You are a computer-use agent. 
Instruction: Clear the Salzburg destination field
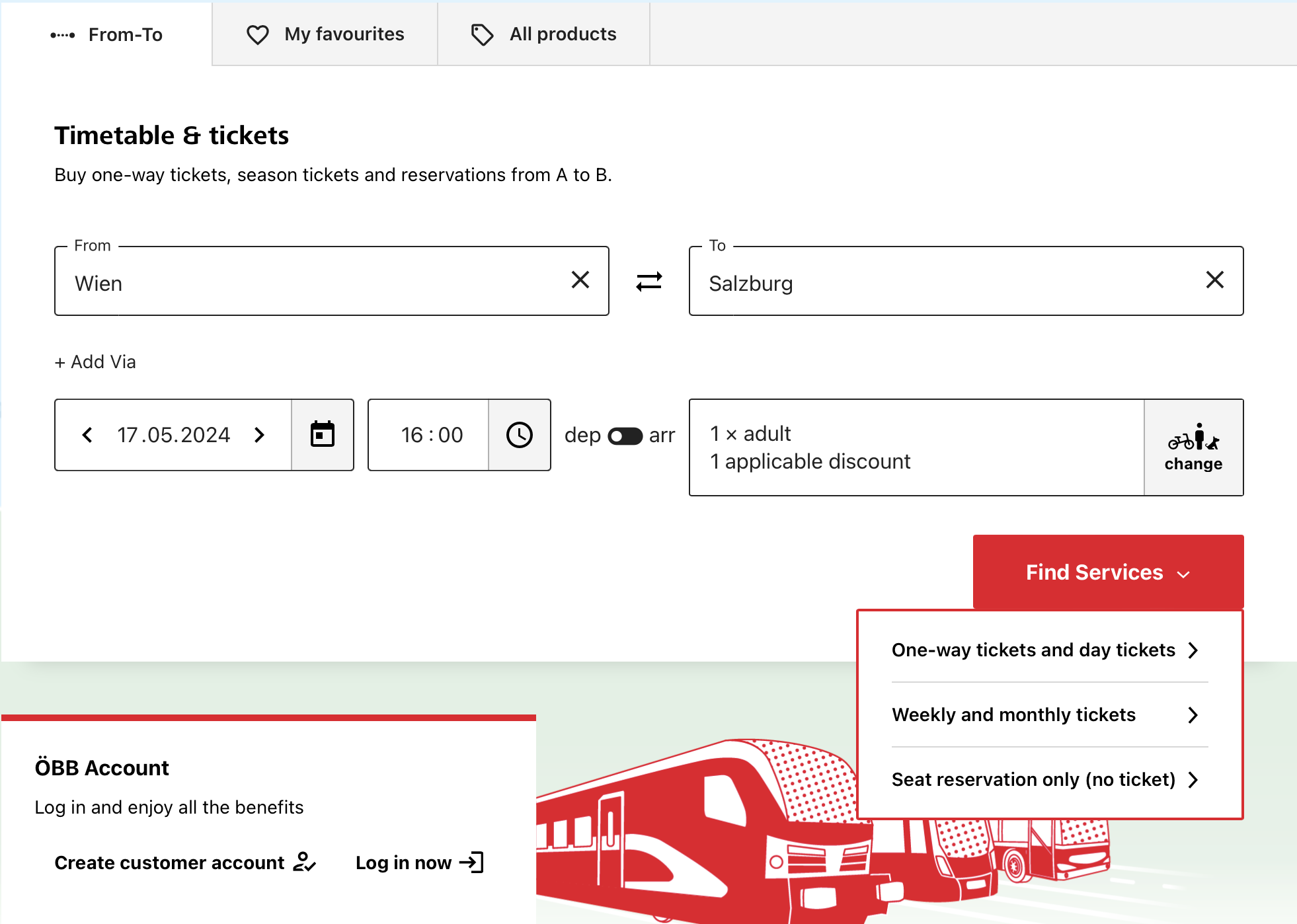1214,280
